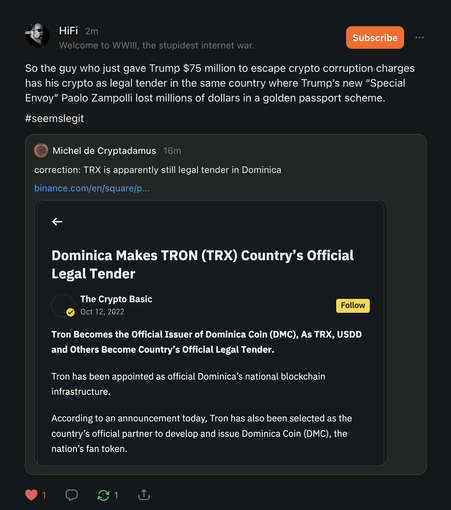Follow The Crypto Basic

[353, 305]
